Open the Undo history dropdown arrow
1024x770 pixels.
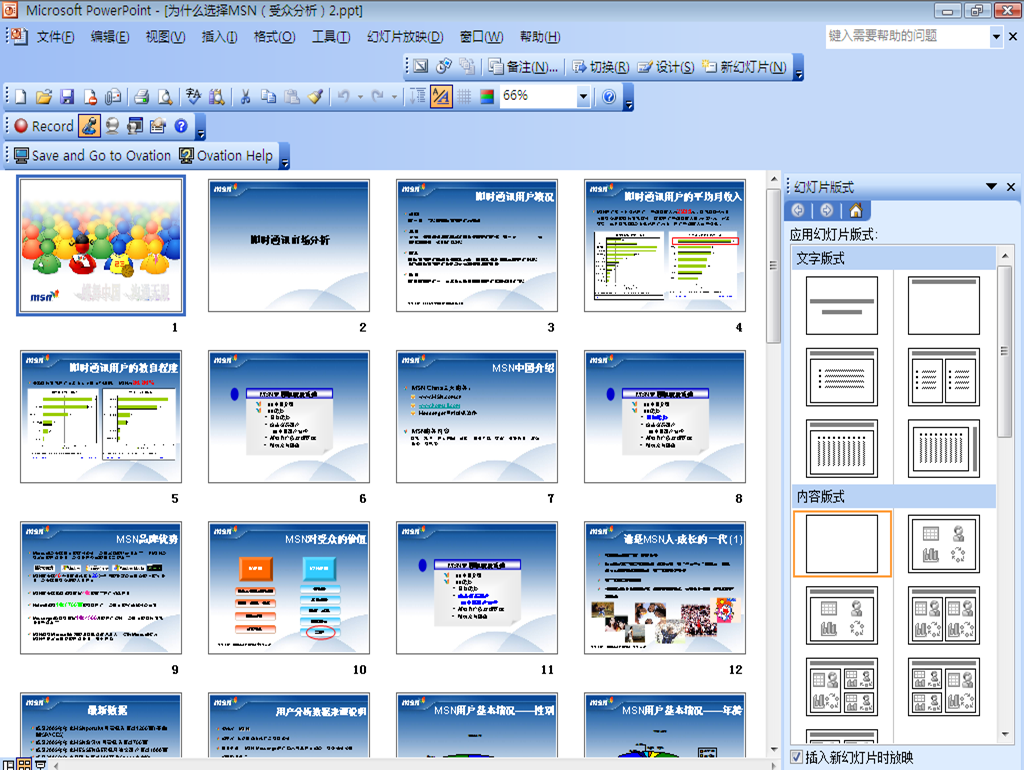(x=360, y=97)
